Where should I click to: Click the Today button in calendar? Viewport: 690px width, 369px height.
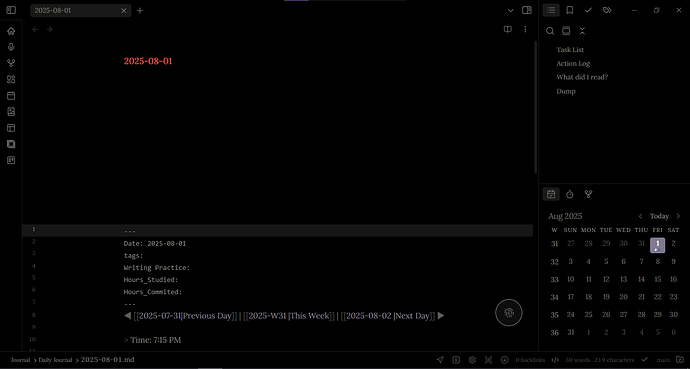coord(659,216)
